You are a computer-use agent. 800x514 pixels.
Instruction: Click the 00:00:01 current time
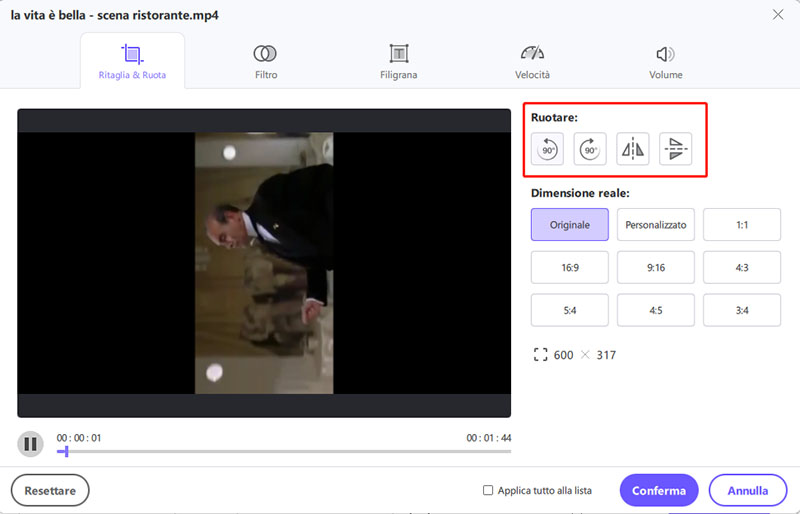79,438
